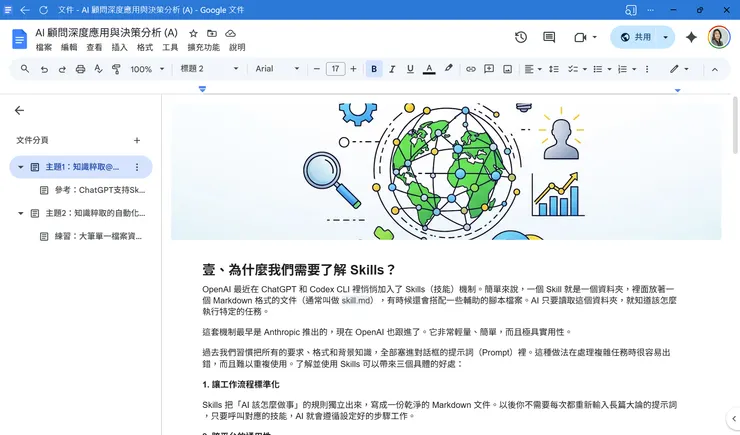This screenshot has height=435, width=740.
Task: Open editing mode pencil dropdown
Action: tap(679, 69)
